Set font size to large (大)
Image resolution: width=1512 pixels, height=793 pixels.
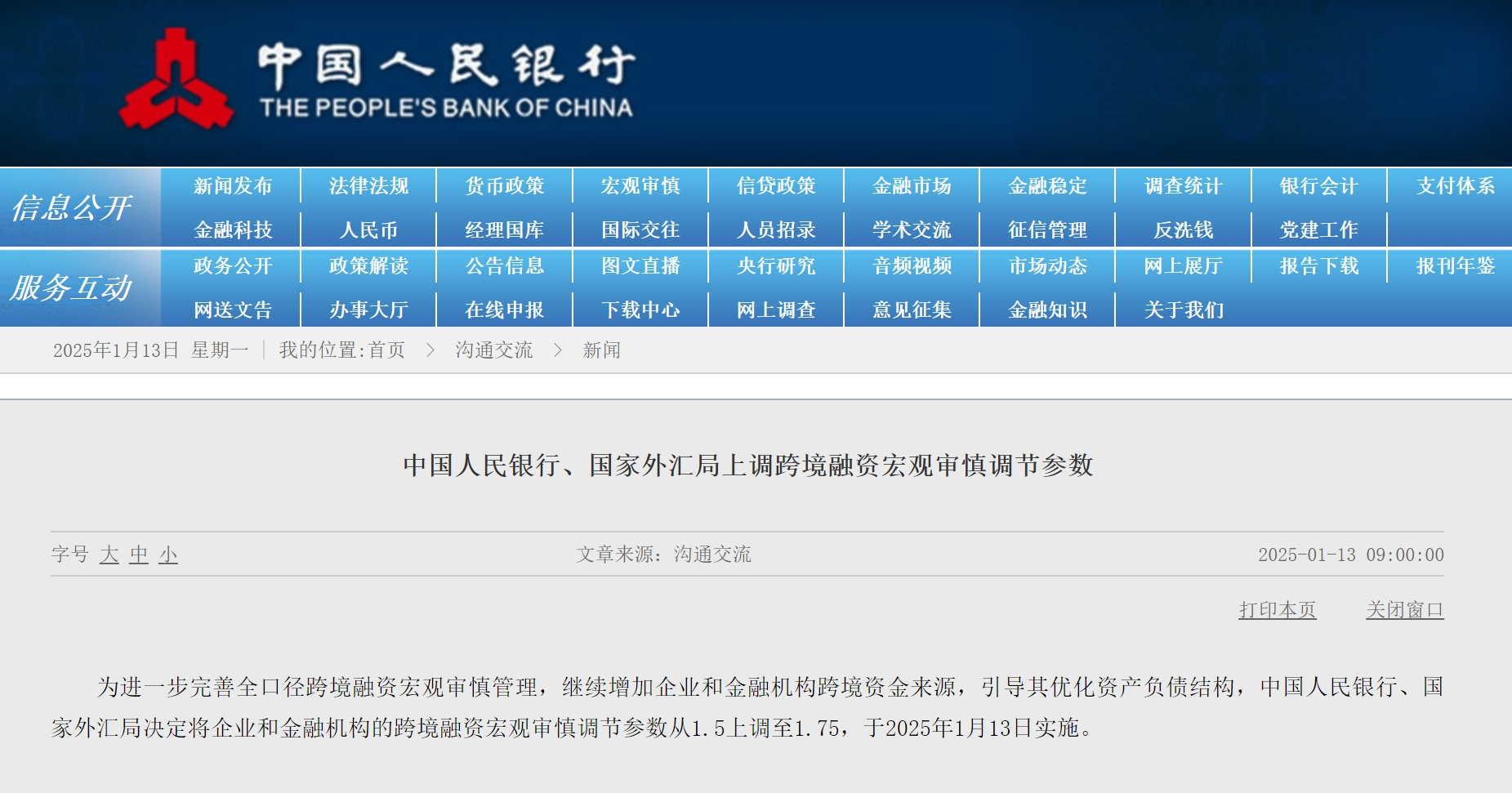109,555
